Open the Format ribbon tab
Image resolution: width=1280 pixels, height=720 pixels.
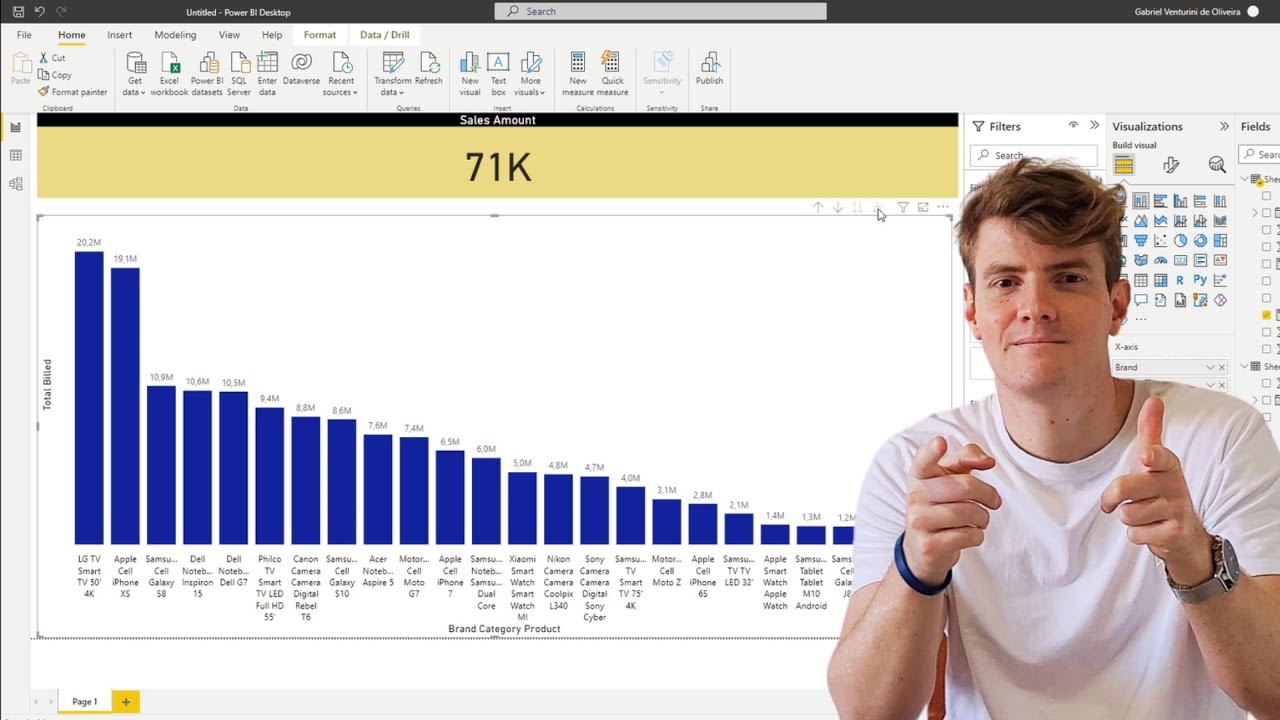click(x=320, y=35)
